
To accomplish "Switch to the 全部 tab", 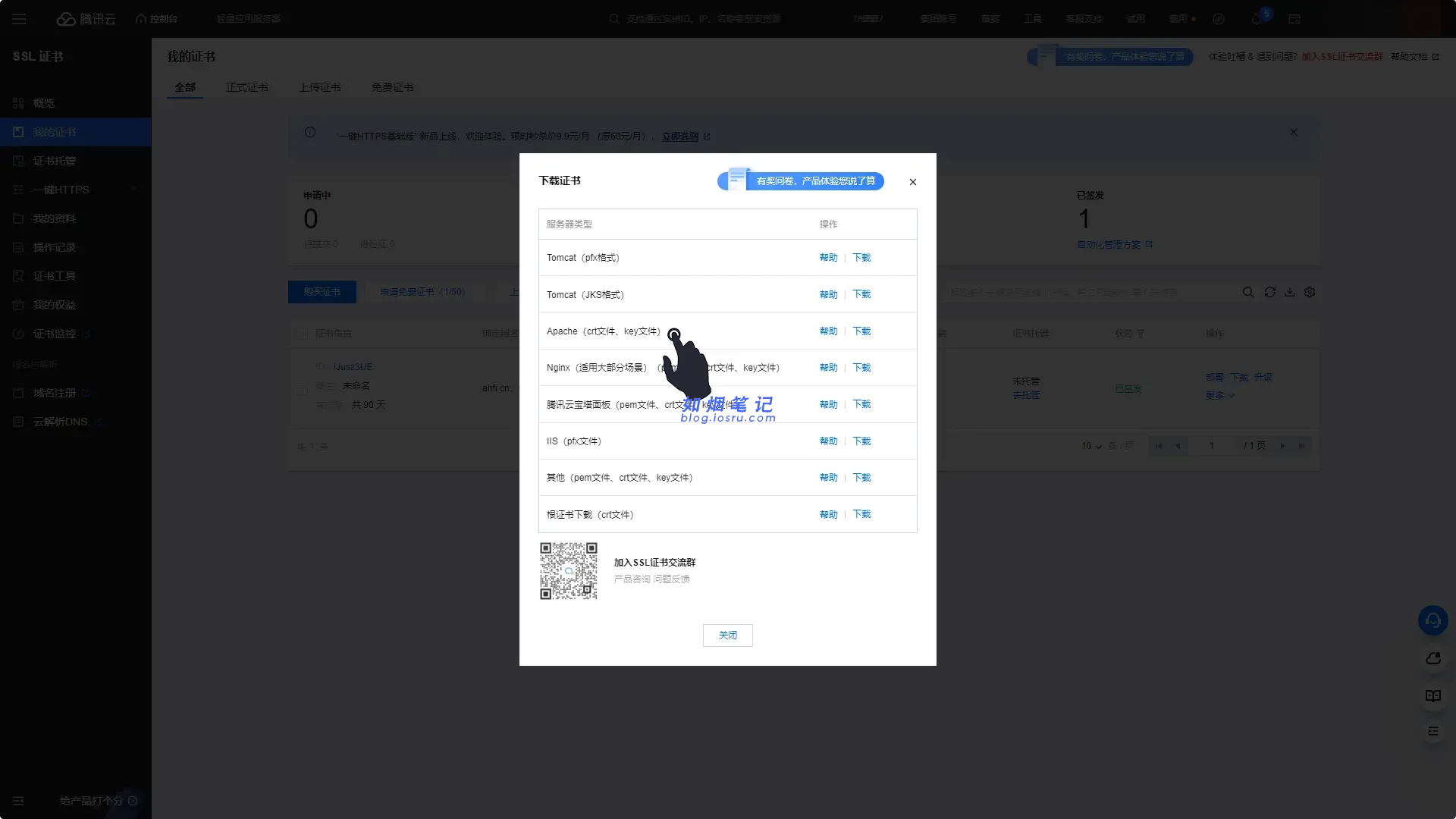I will click(185, 87).
